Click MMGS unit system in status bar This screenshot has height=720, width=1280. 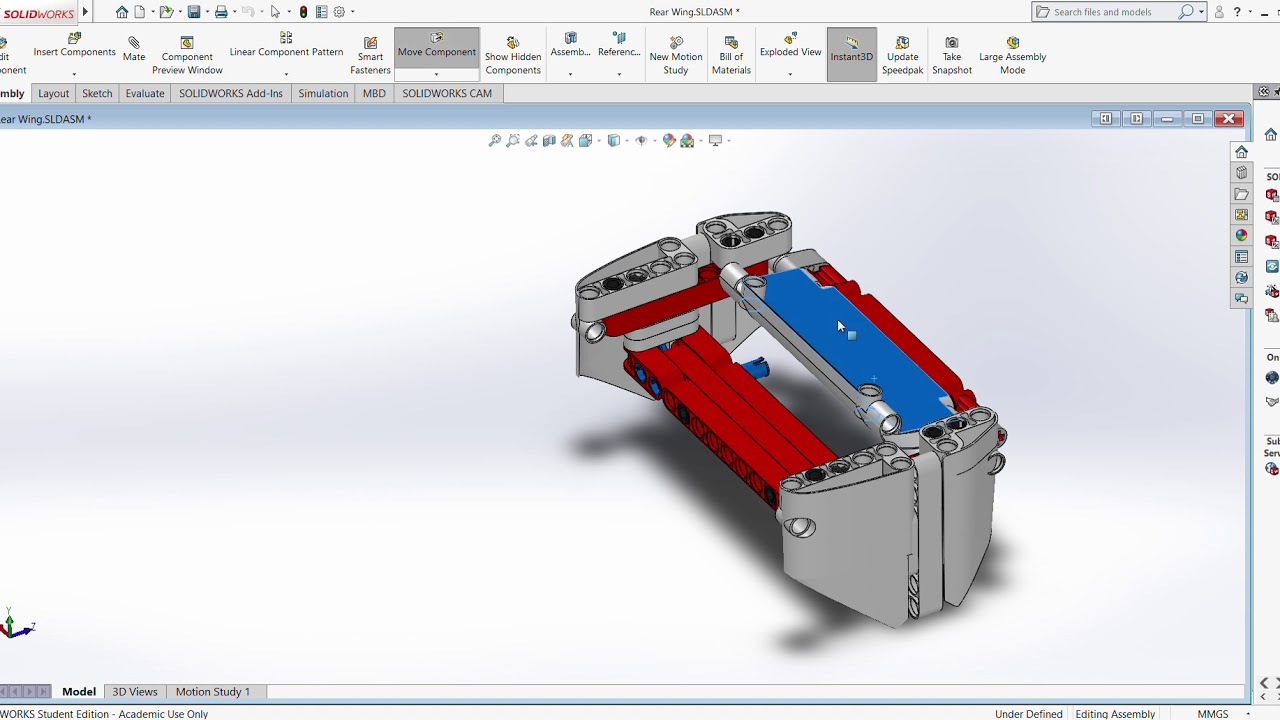click(x=1213, y=714)
